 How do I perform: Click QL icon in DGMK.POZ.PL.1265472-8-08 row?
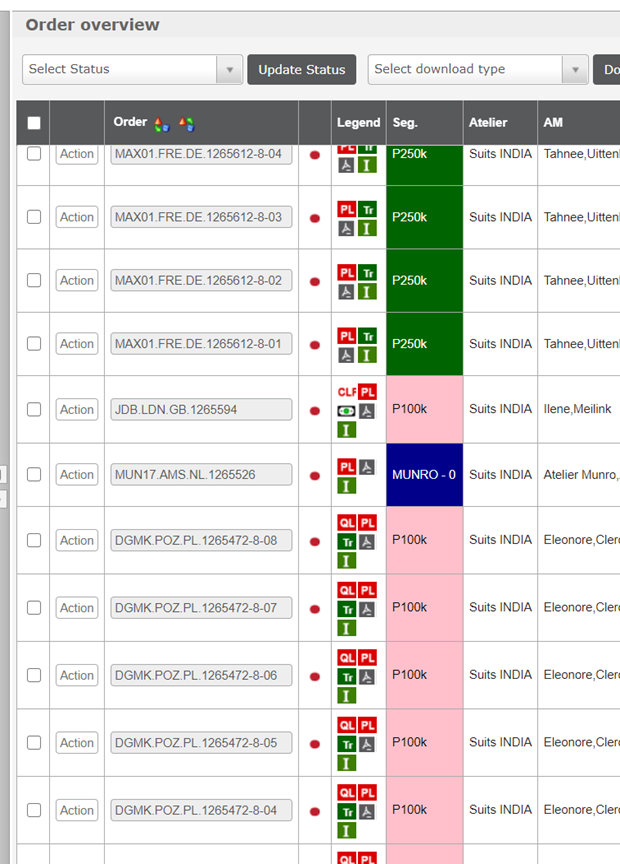click(x=347, y=523)
